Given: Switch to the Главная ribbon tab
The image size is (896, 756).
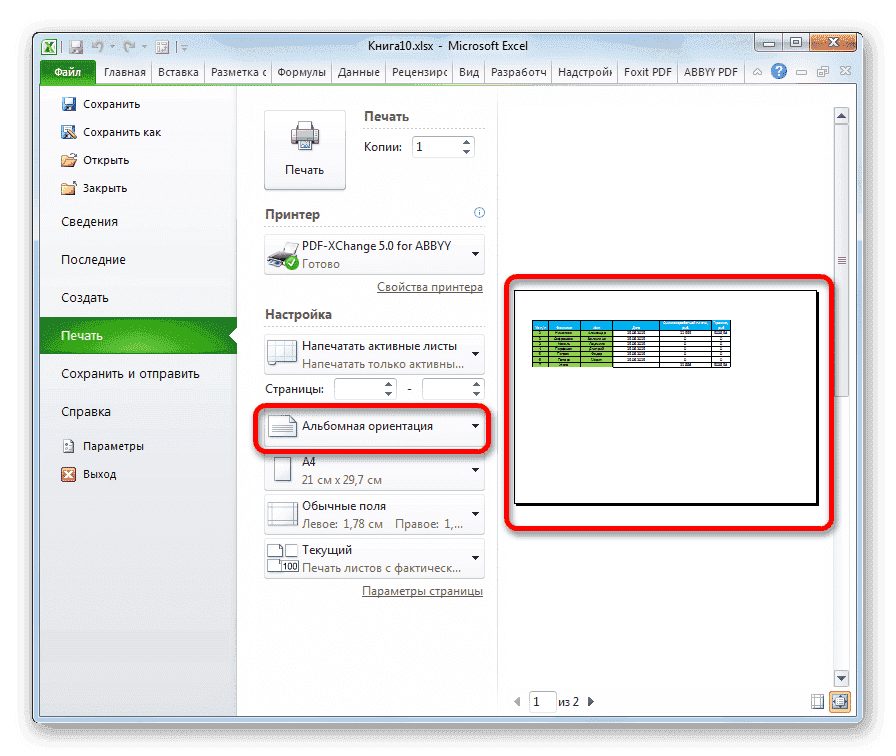Looking at the screenshot, I should [124, 71].
